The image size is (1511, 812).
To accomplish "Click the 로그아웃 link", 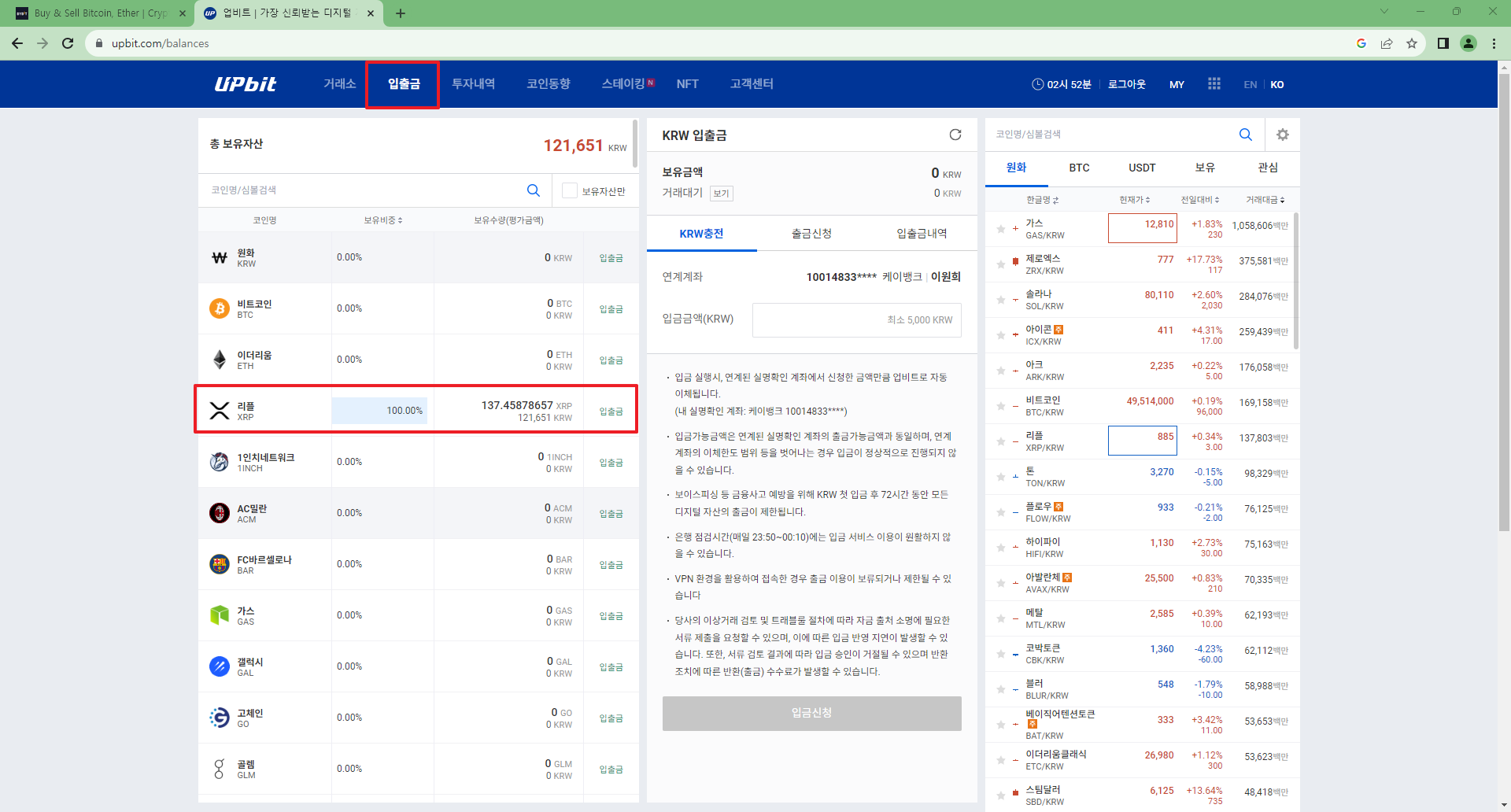I will 1126,84.
